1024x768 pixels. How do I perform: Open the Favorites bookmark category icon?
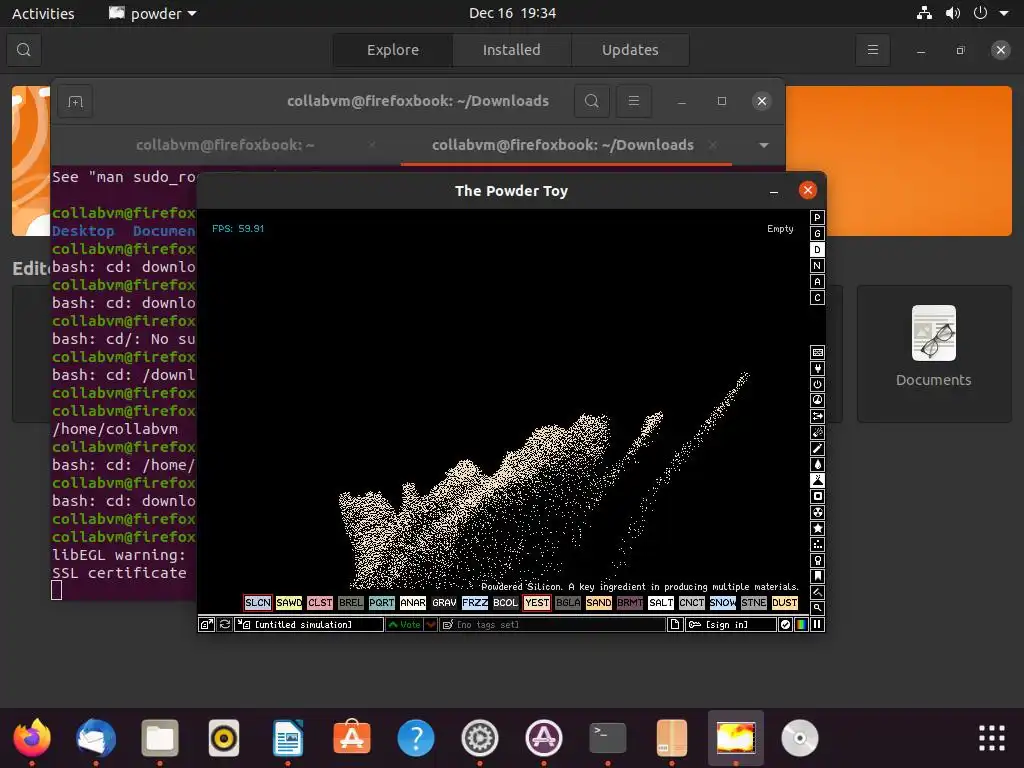point(817,577)
